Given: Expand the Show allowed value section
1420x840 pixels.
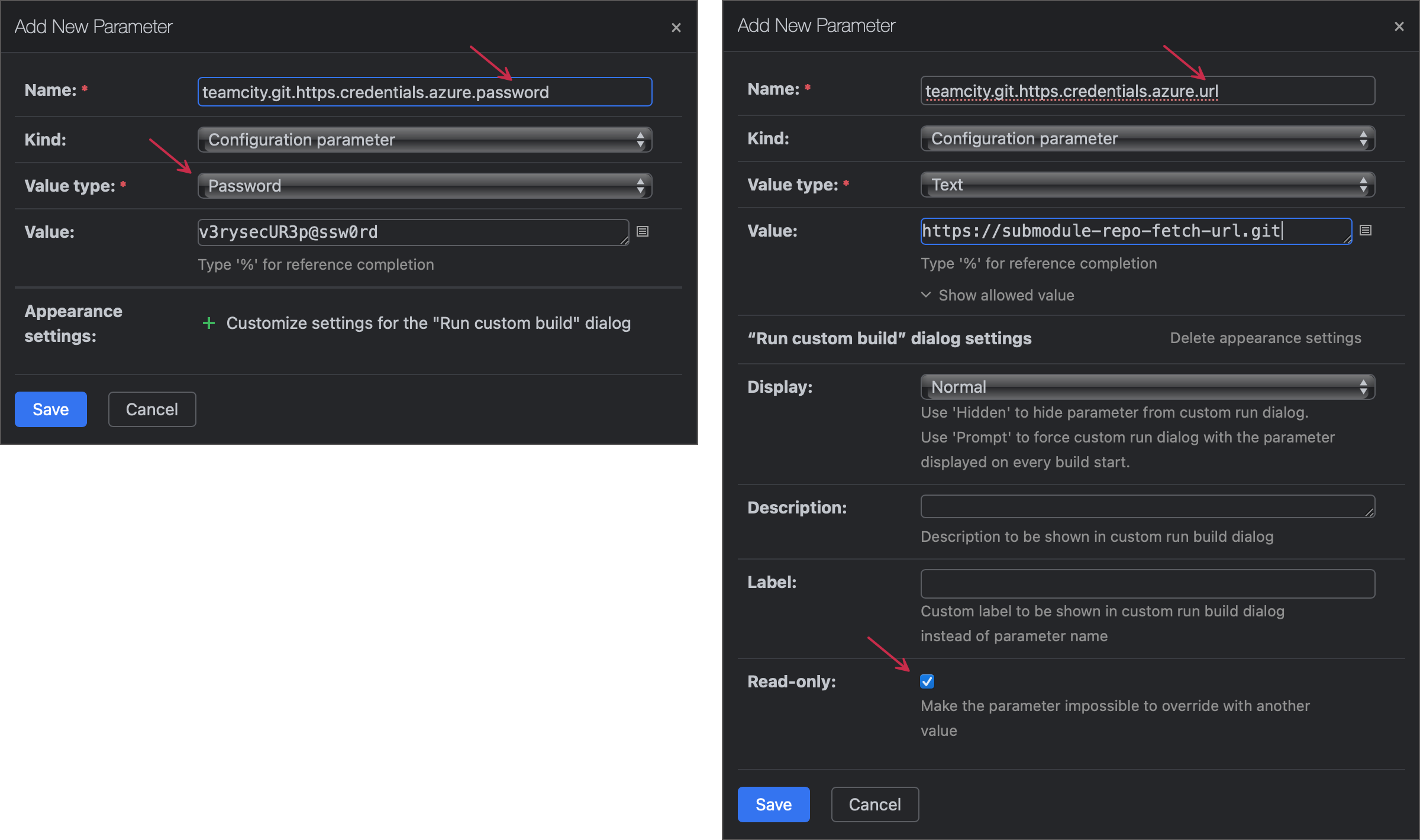Looking at the screenshot, I should [997, 295].
